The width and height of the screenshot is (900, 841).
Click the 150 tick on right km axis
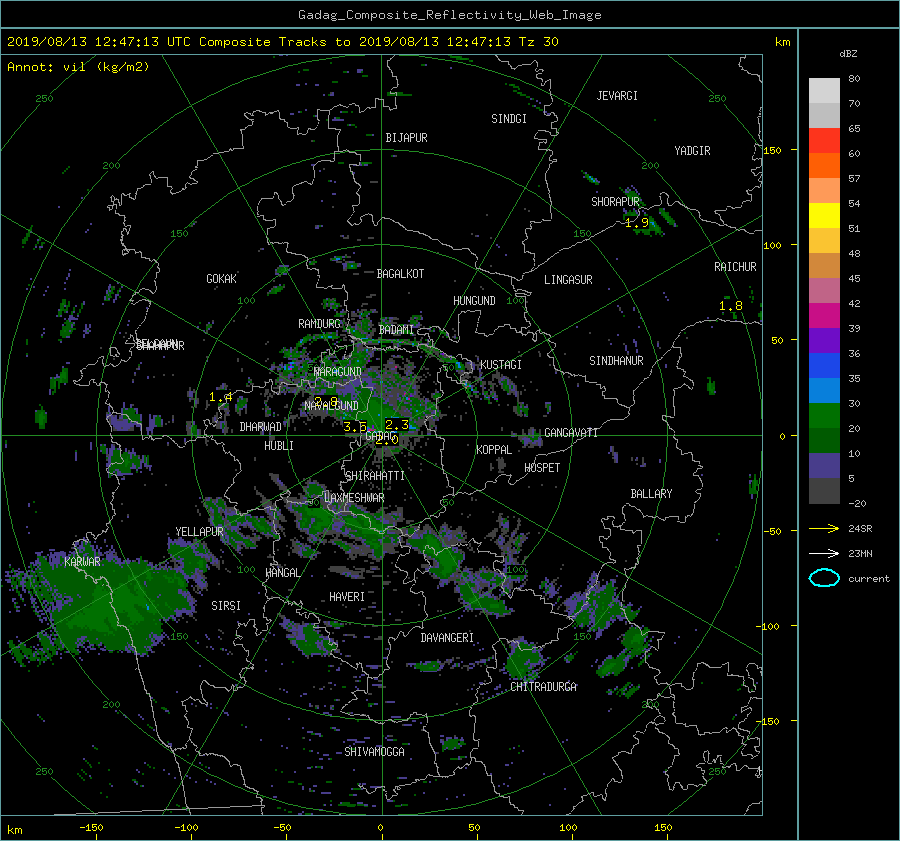point(773,150)
